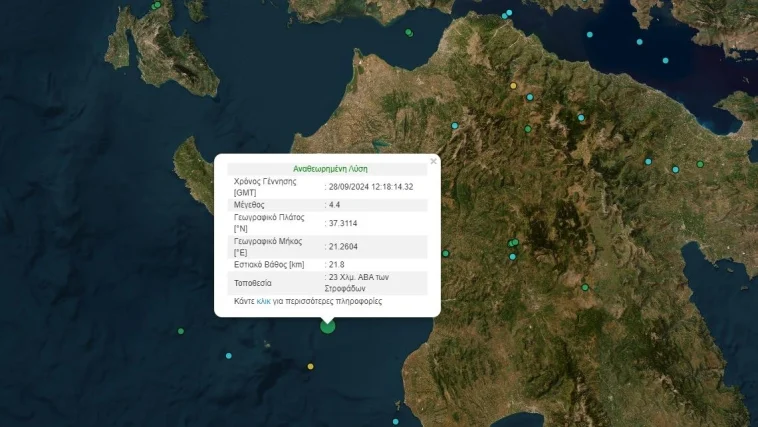Select the green marker in the Gulf of Patras
758x427 pixels.
pos(408,32)
